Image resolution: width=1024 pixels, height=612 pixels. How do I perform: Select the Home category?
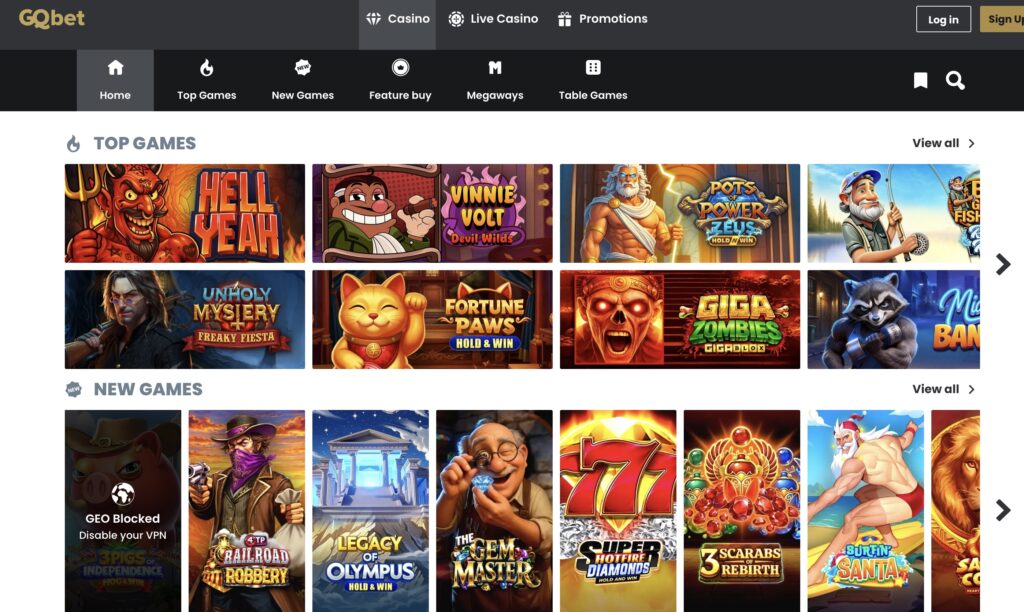(x=115, y=80)
